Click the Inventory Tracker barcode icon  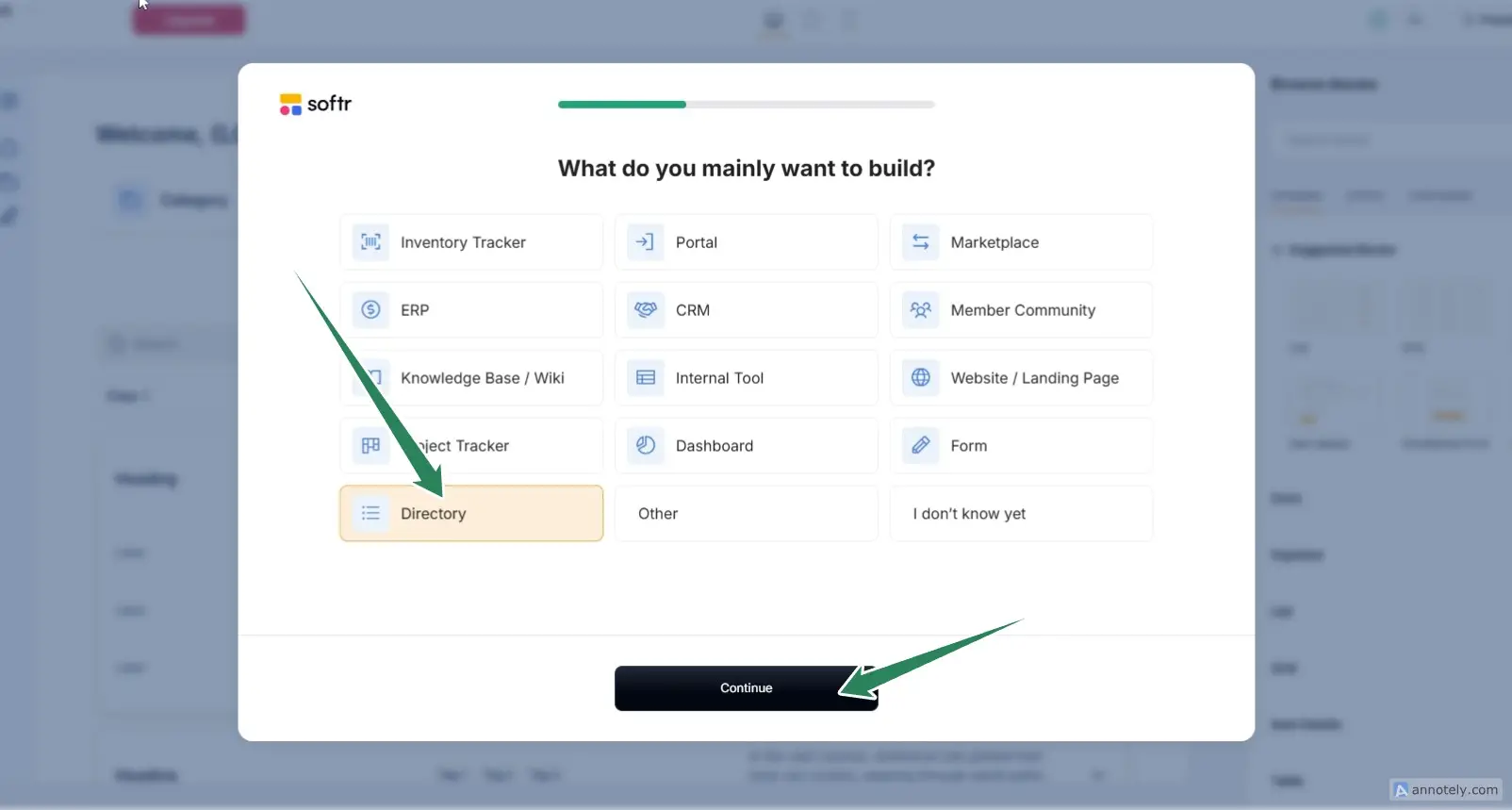click(370, 242)
